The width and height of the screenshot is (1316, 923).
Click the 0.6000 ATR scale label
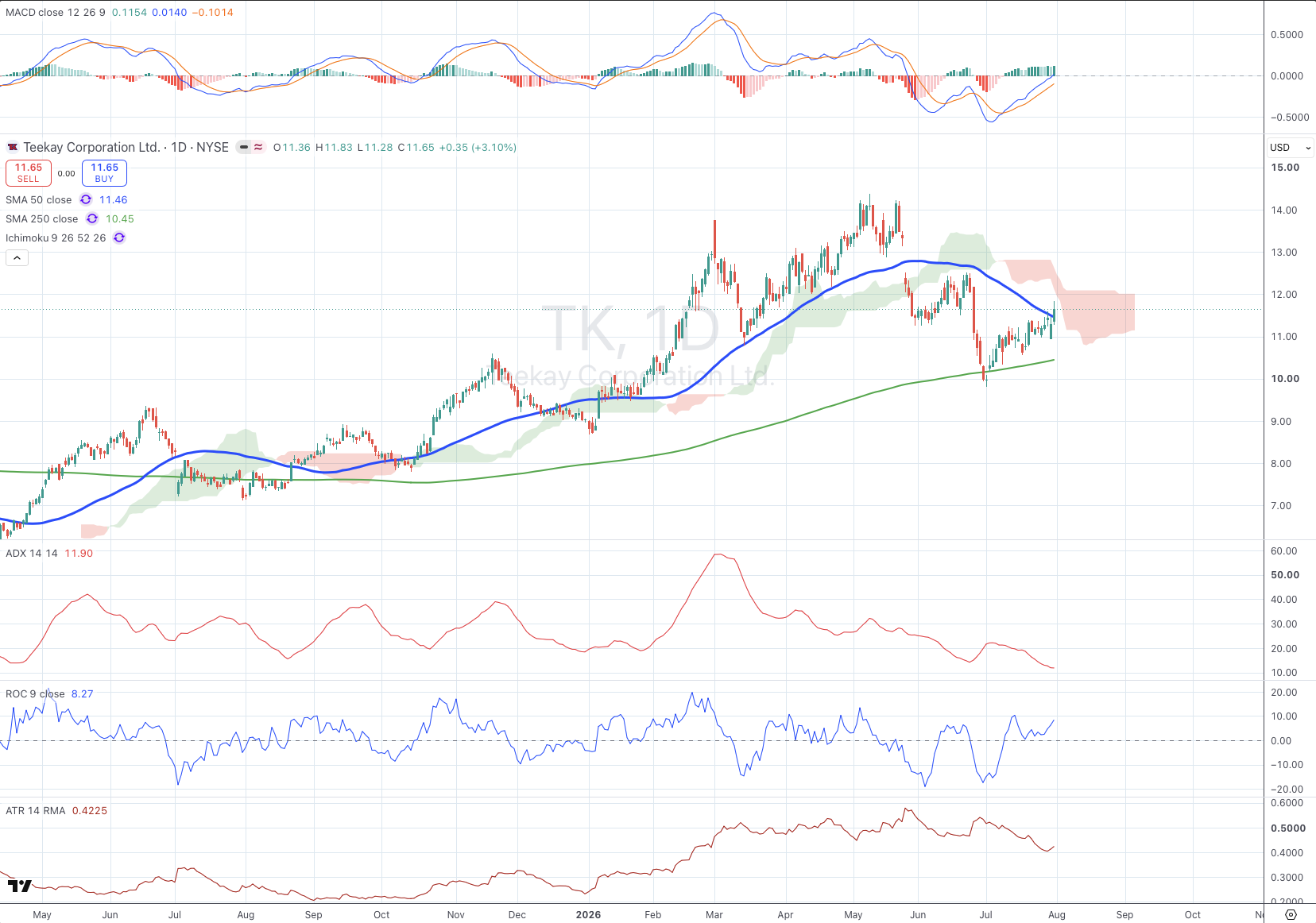pyautogui.click(x=1287, y=802)
